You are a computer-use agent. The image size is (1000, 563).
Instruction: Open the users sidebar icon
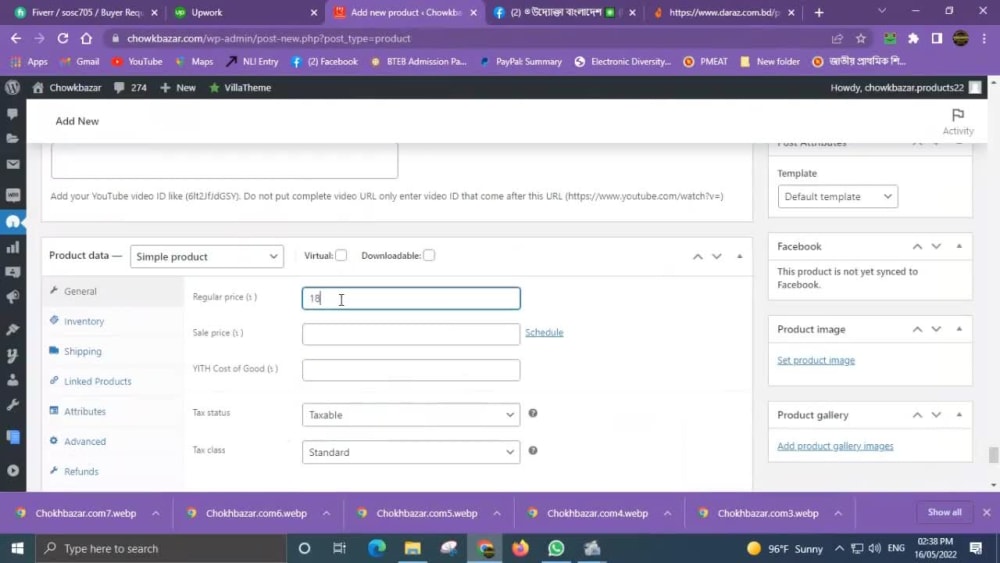point(13,380)
